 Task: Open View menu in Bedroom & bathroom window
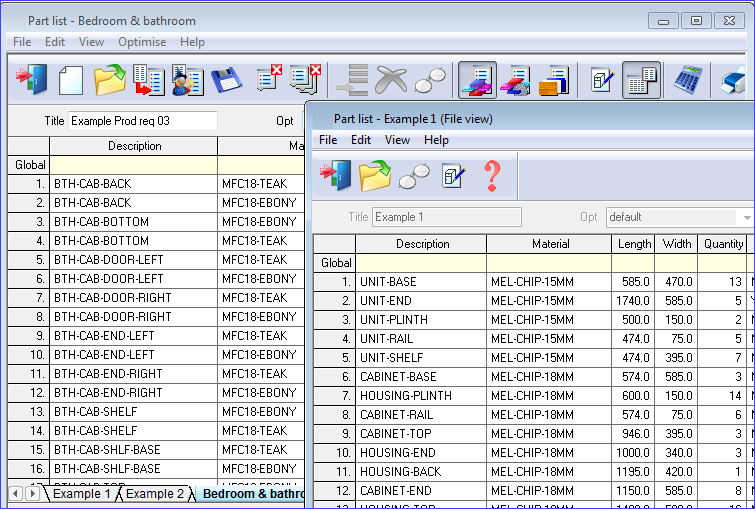click(x=91, y=42)
